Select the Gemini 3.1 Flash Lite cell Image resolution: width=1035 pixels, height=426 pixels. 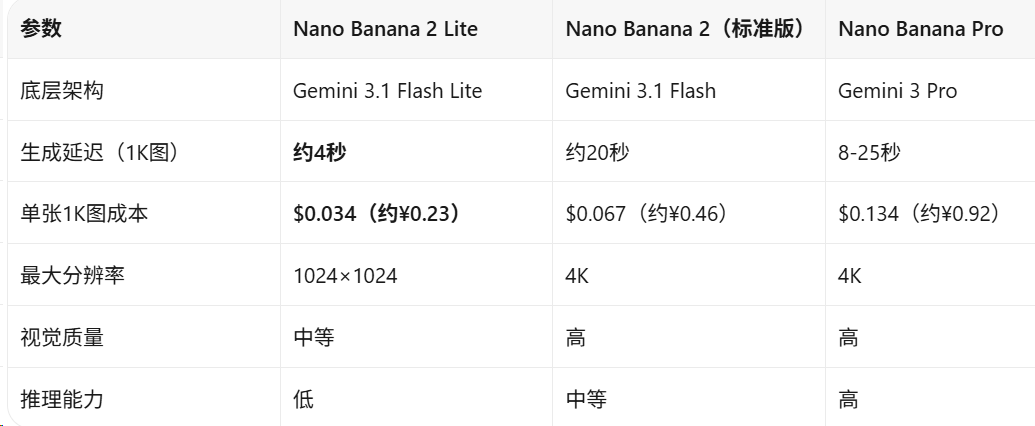387,90
